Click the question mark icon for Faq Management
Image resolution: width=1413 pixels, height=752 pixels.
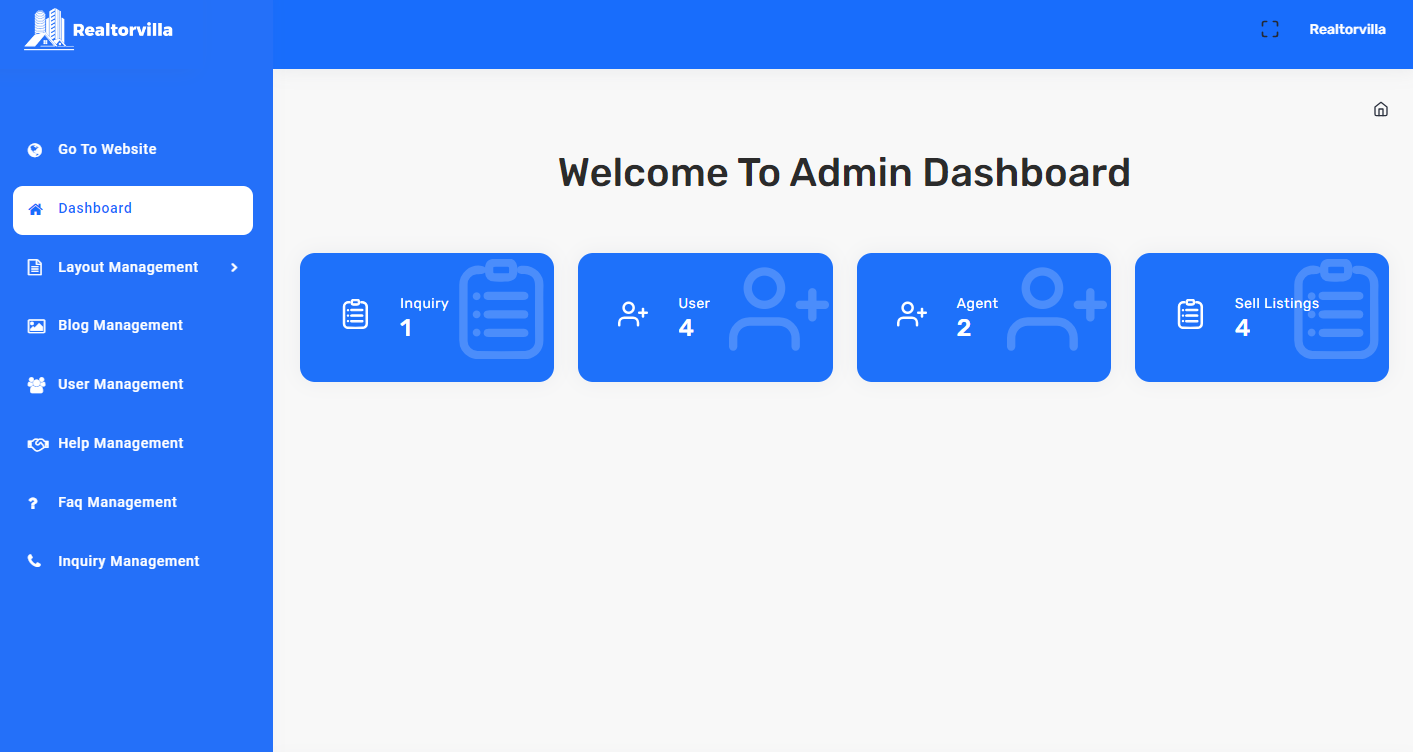pyautogui.click(x=34, y=503)
